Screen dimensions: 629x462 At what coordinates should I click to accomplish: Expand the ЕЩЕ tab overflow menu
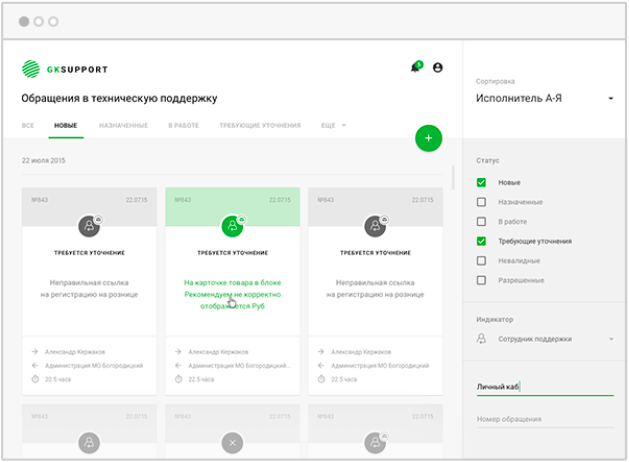coord(332,125)
